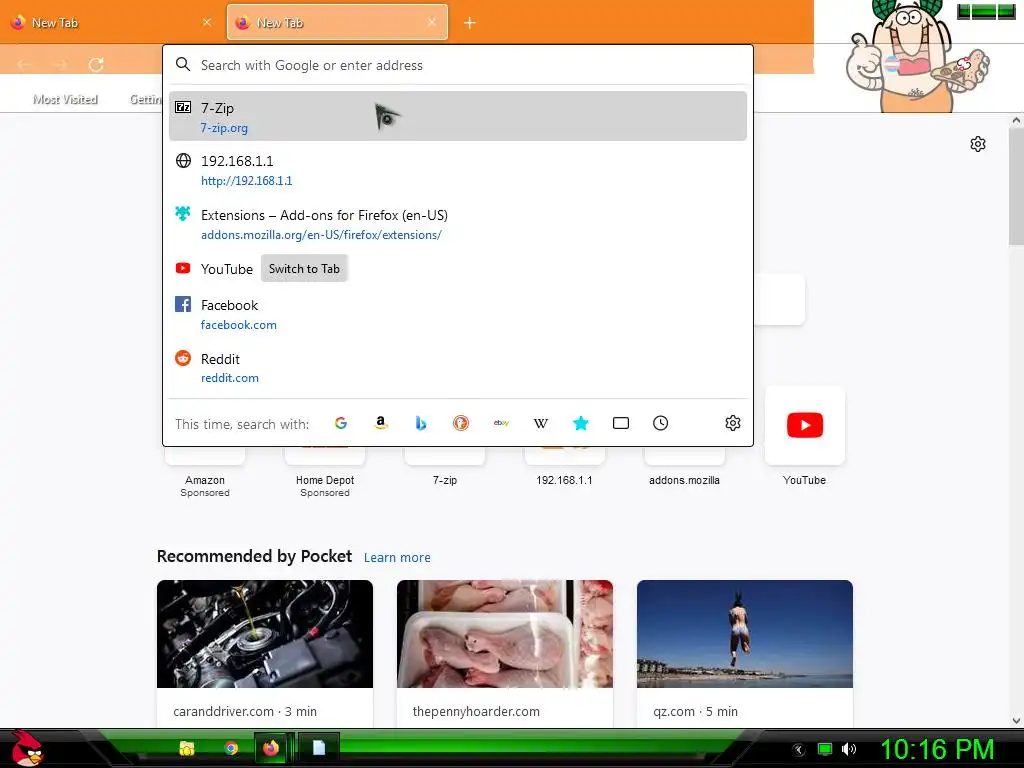This screenshot has width=1024, height=768.
Task: Expand hidden system tray icons
Action: (799, 750)
